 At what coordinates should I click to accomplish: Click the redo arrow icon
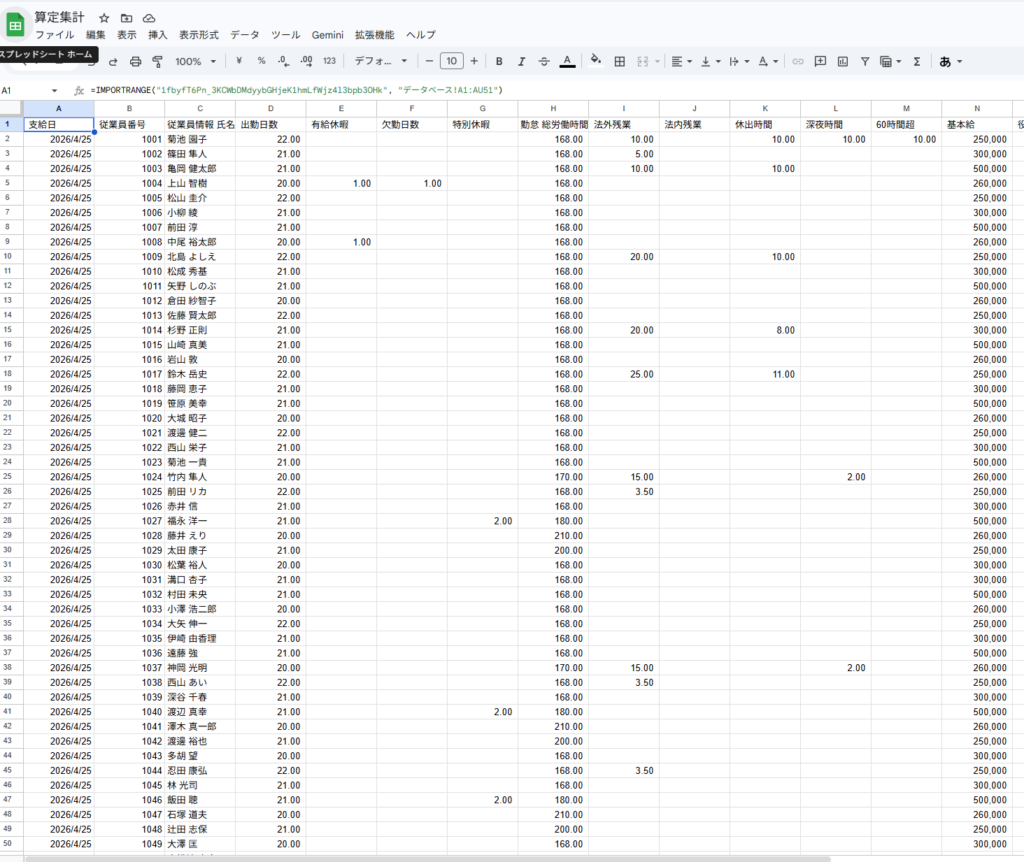tap(113, 61)
